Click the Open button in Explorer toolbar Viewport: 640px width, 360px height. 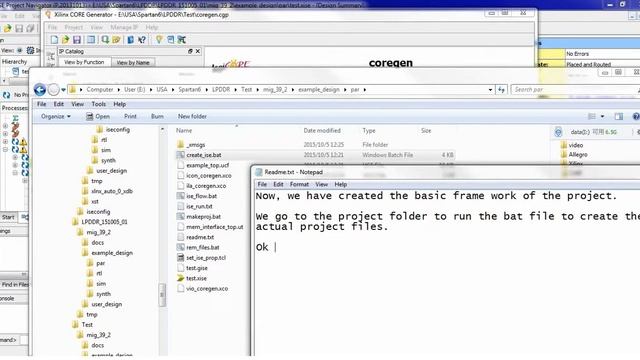(98, 116)
